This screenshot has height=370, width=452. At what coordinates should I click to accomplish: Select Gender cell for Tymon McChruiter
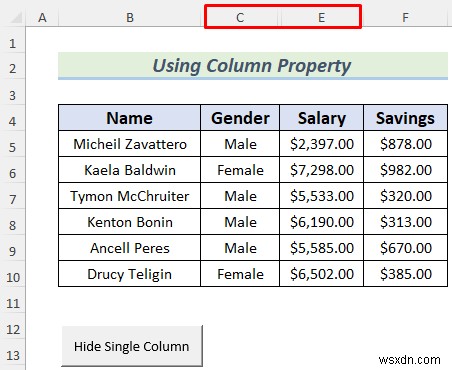pos(240,196)
